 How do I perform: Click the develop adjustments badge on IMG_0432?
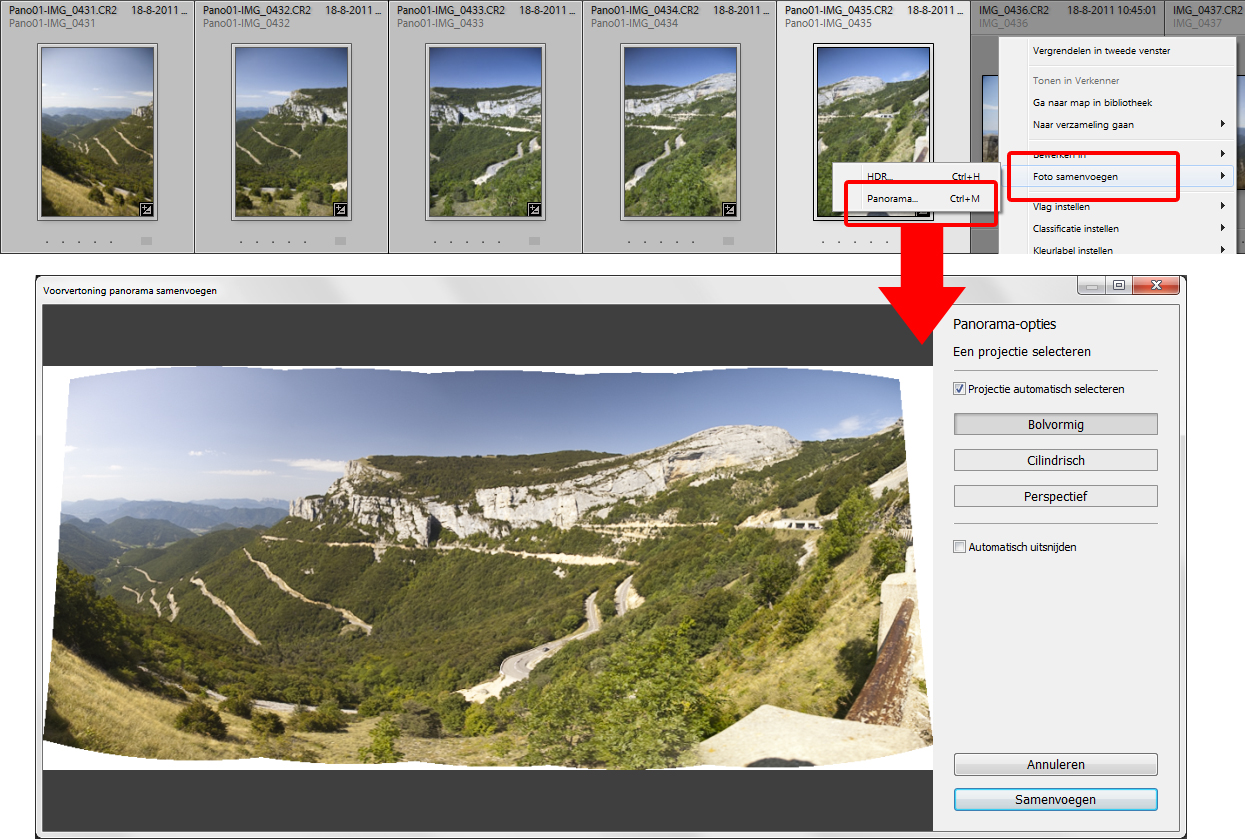pos(340,210)
